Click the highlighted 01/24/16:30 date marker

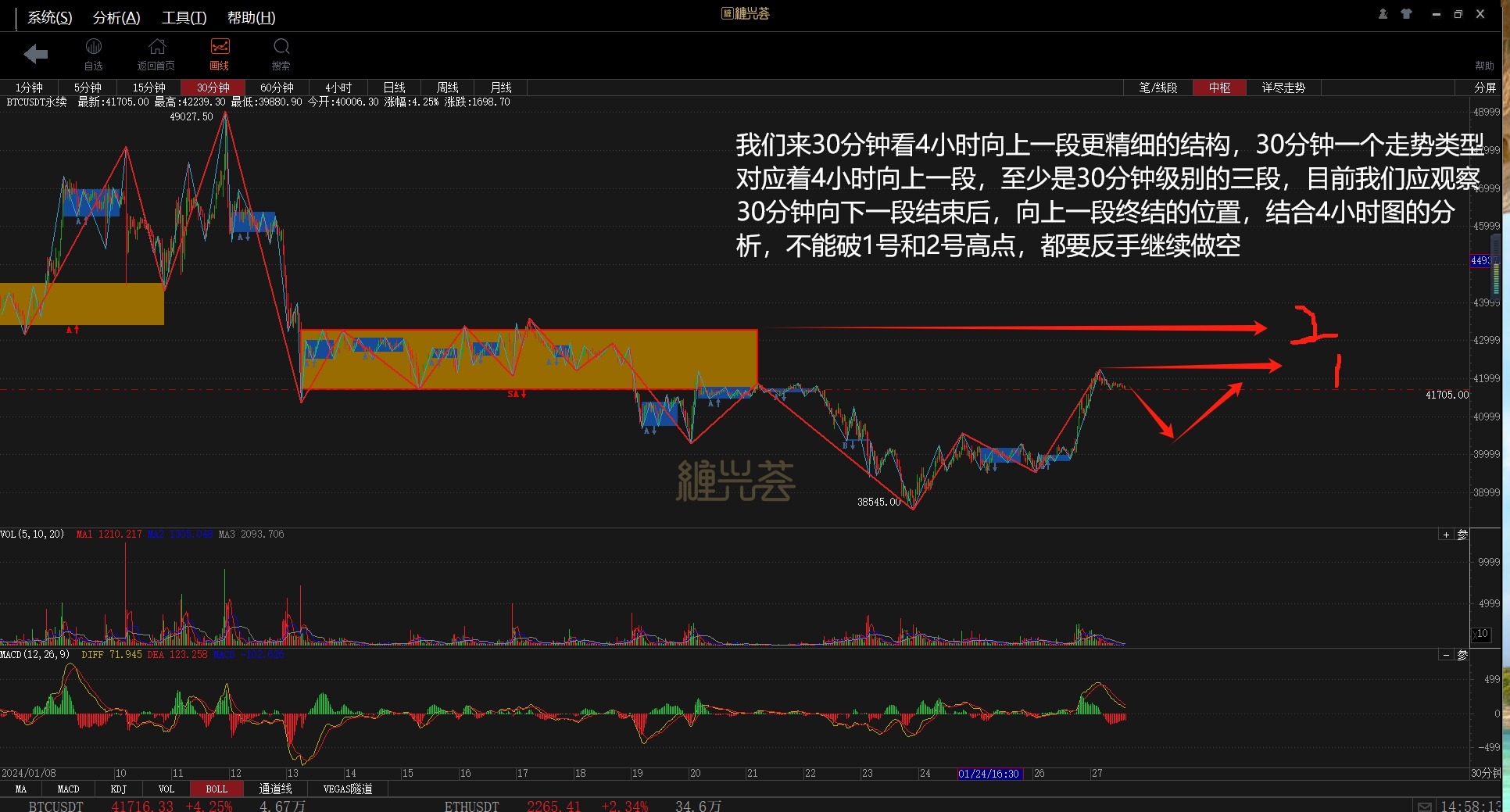click(x=989, y=774)
